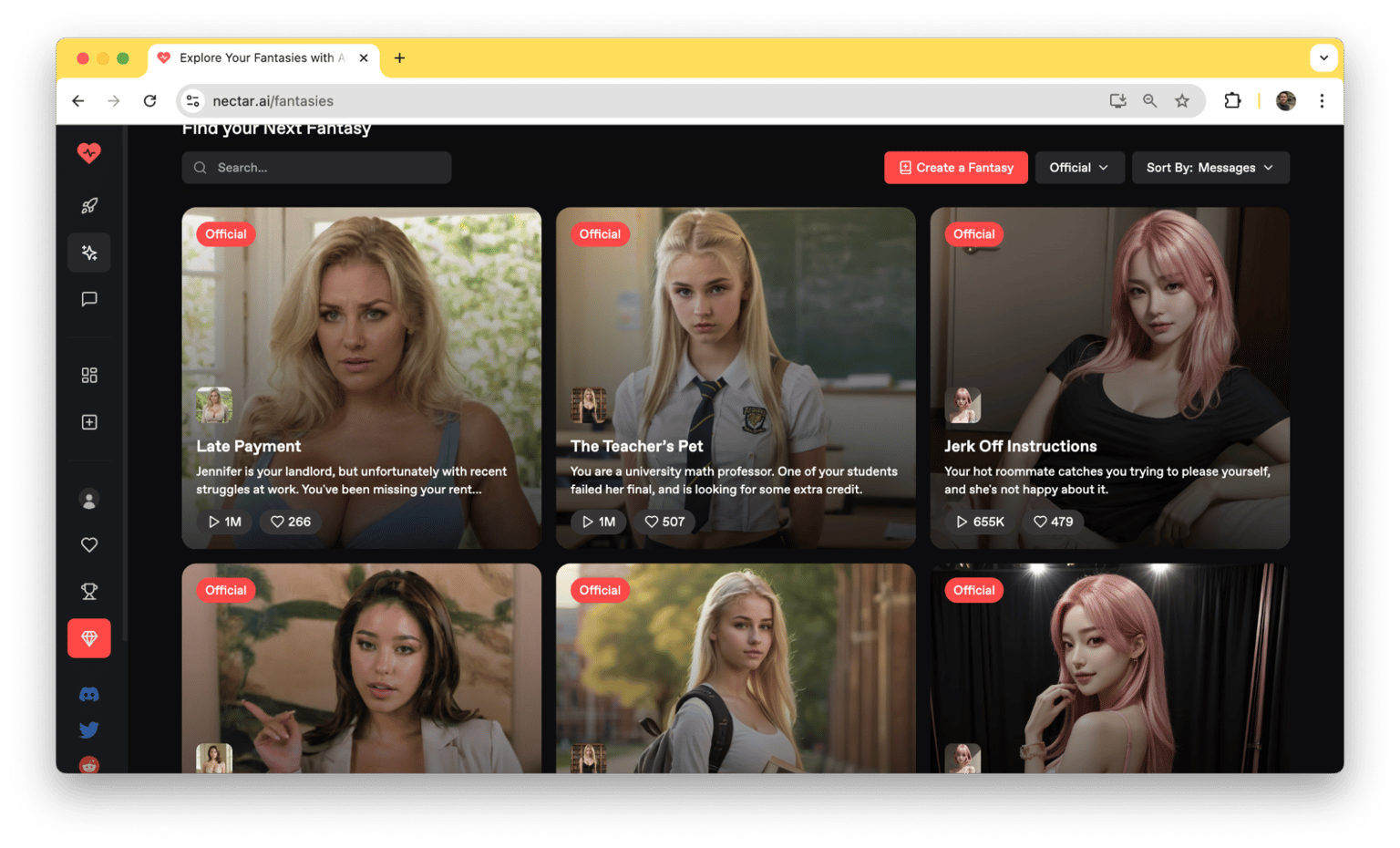Open a new browser tab with plus
The image size is (1400, 848).
pyautogui.click(x=399, y=58)
